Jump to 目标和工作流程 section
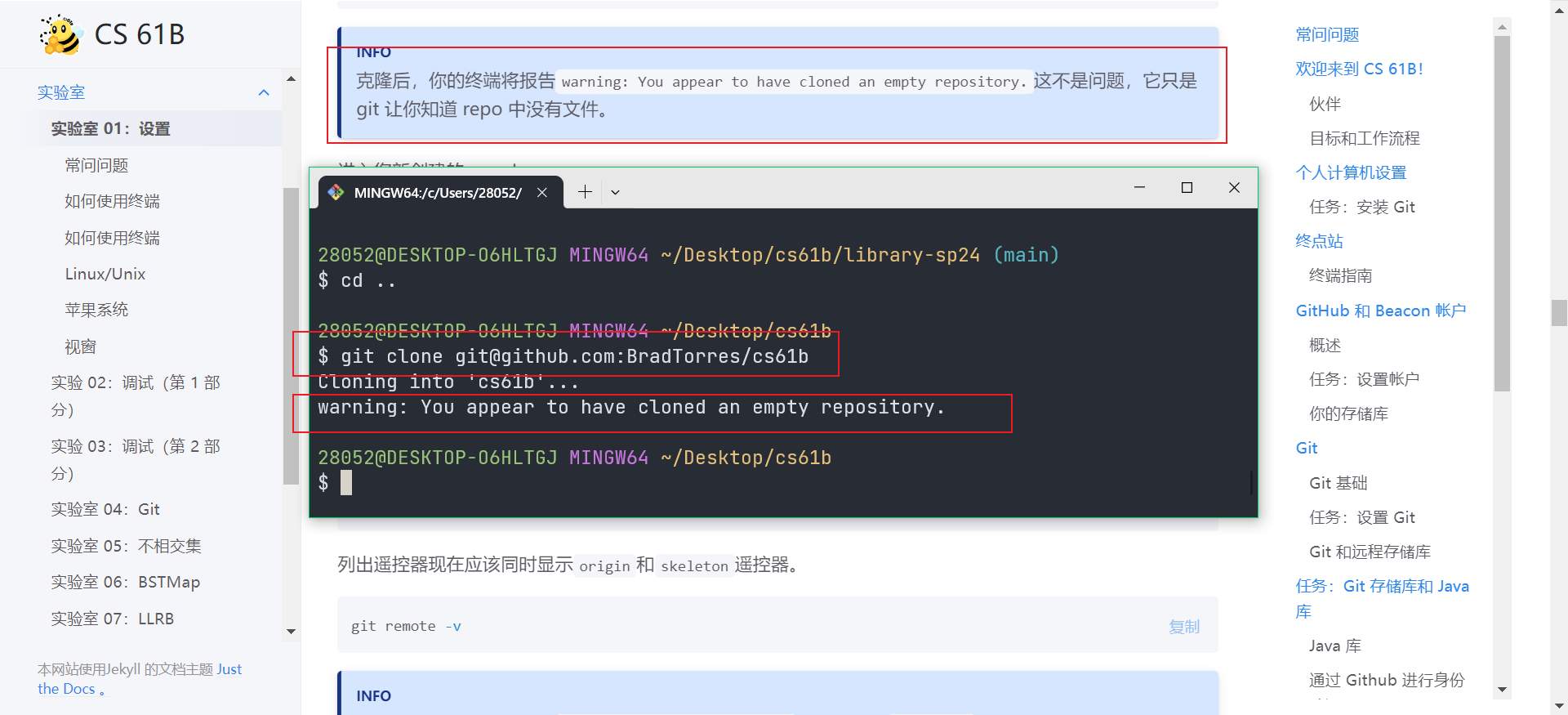The width and height of the screenshot is (1568, 715). click(x=1364, y=138)
